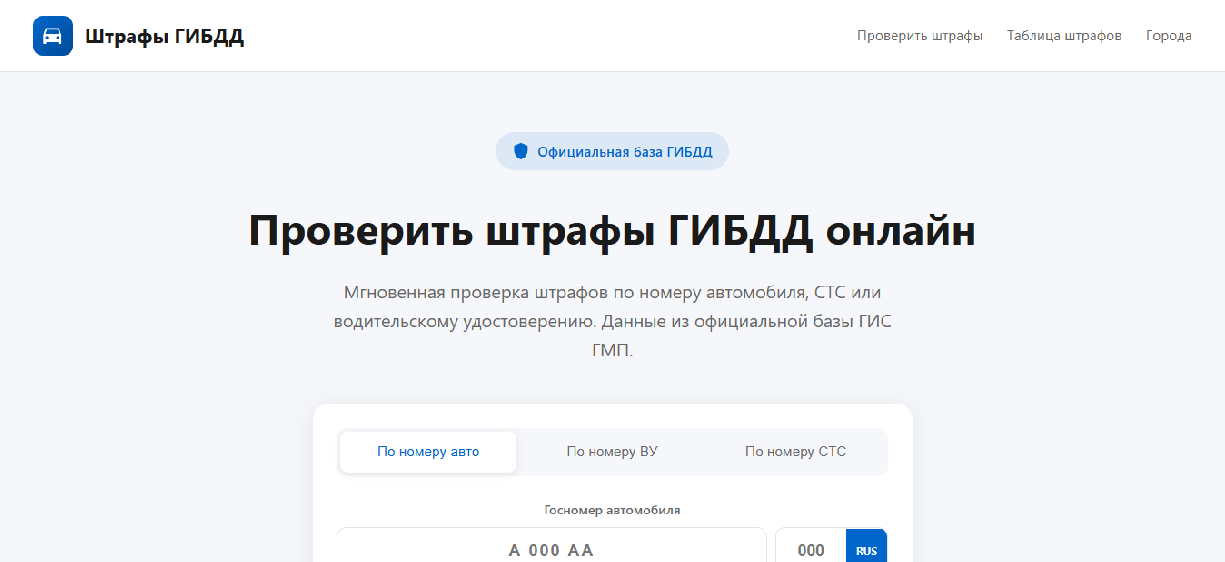
Task: Click the Госномер автомобиля label
Action: coord(612,510)
